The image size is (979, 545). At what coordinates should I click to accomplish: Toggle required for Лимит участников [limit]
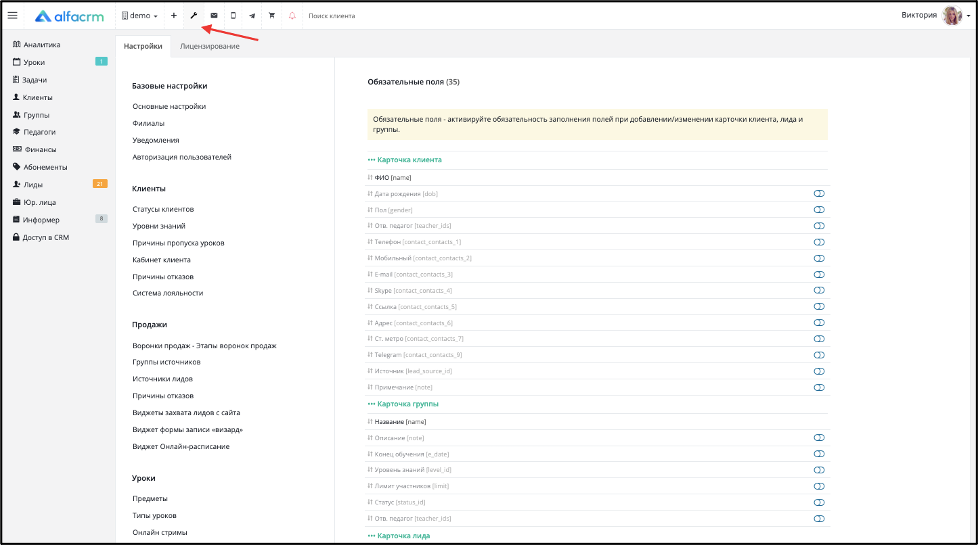point(819,486)
